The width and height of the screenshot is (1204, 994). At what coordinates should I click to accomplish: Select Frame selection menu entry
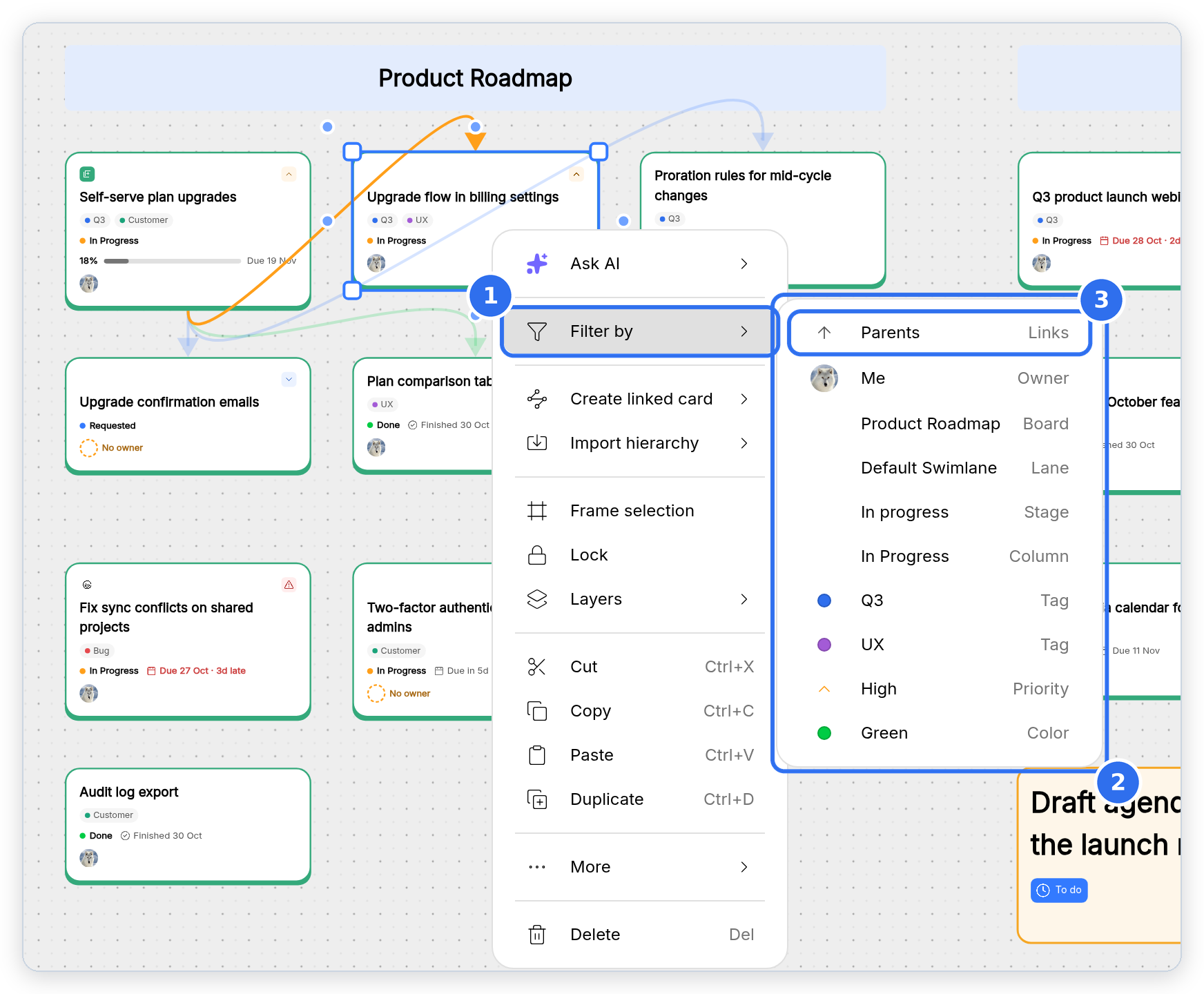[x=640, y=511]
